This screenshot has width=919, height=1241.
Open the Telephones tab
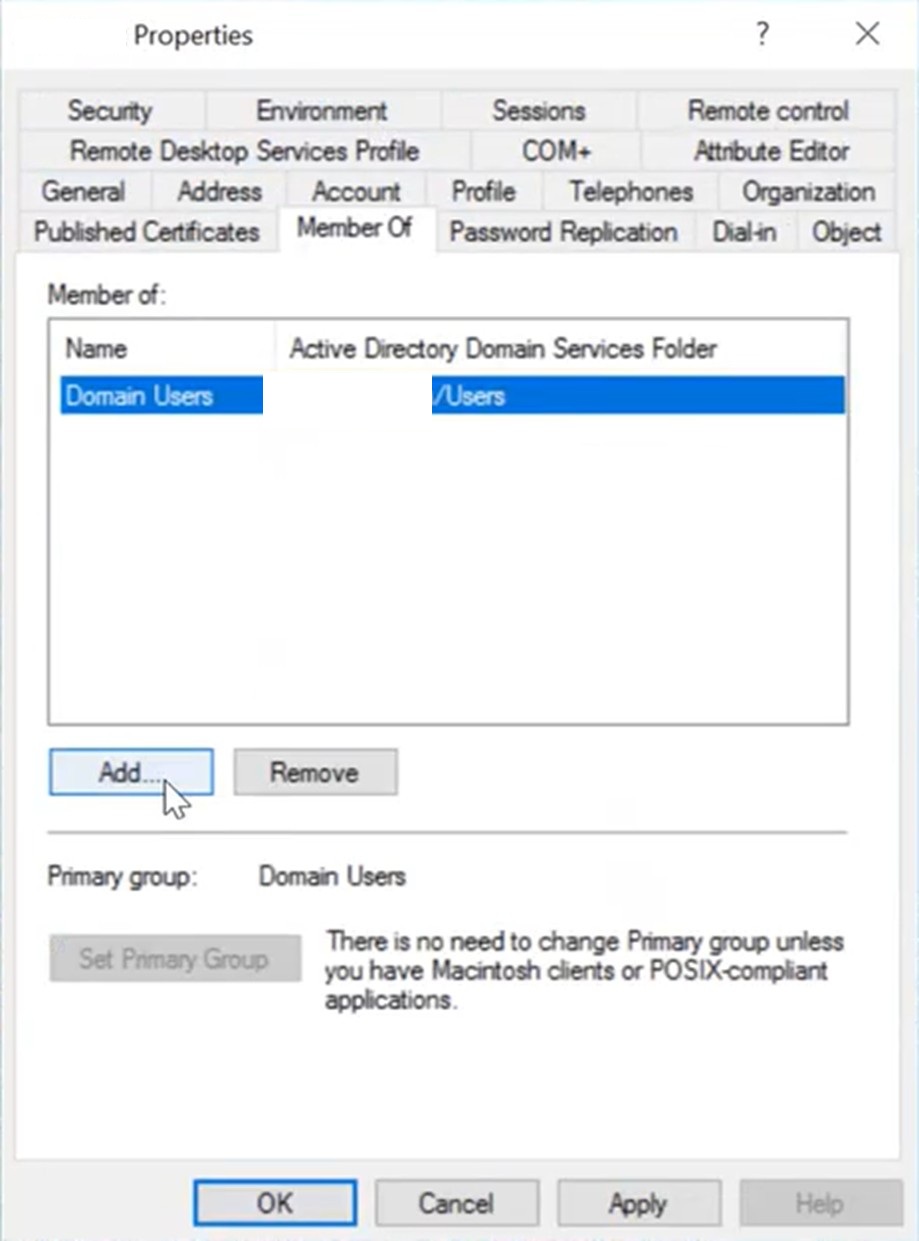tap(630, 191)
